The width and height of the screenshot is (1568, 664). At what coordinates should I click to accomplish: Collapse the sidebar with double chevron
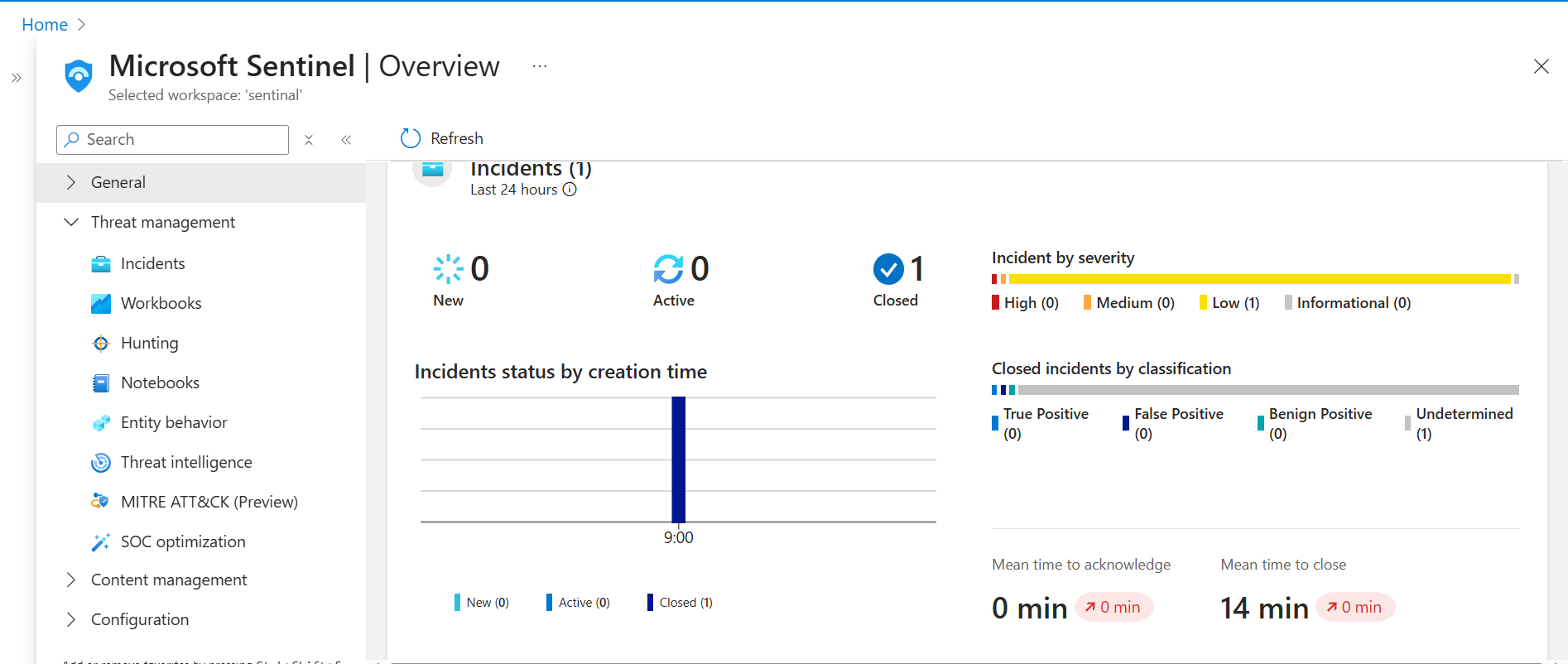click(346, 140)
